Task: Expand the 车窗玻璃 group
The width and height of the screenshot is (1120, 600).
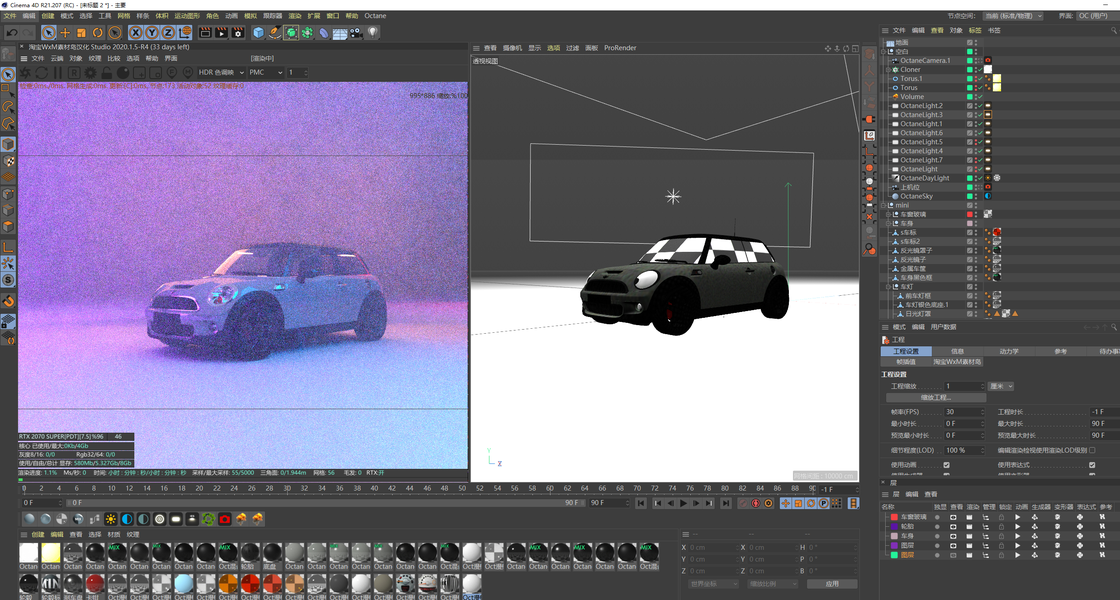Action: (888, 214)
